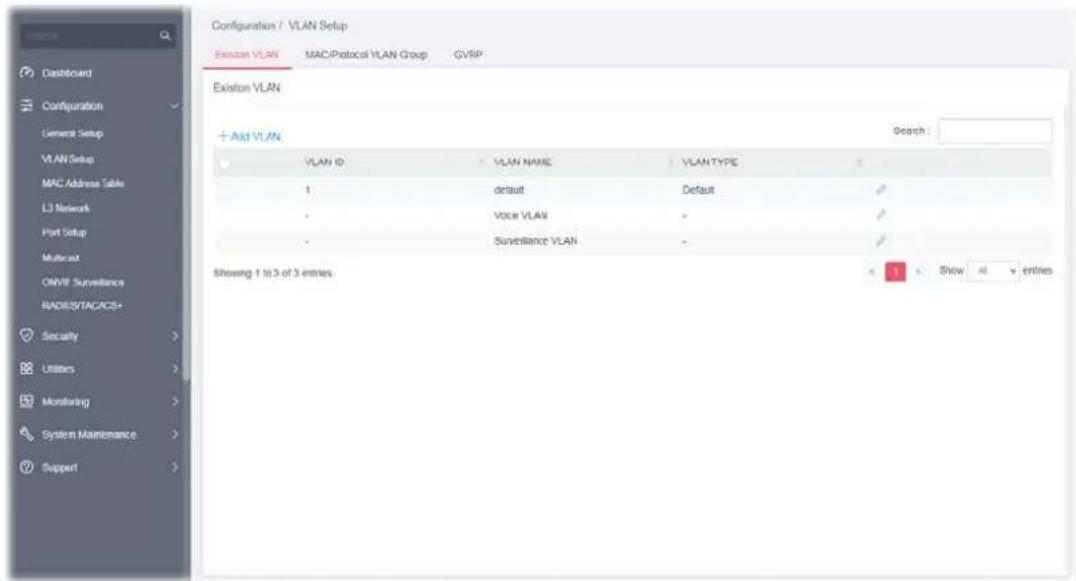Click the previous page arrow
This screenshot has height=581, width=1076.
point(872,272)
